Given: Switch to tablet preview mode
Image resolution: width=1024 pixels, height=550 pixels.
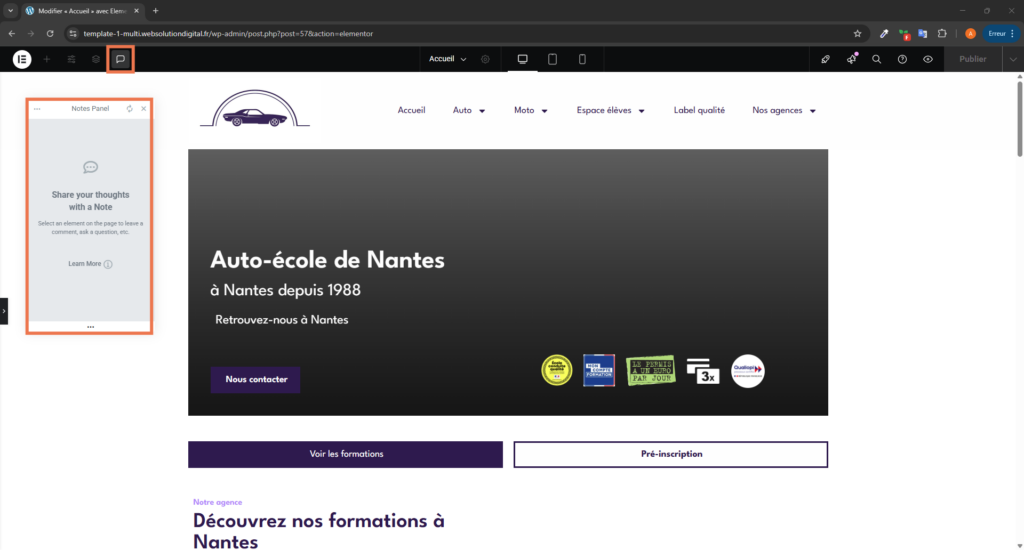Looking at the screenshot, I should [x=552, y=59].
